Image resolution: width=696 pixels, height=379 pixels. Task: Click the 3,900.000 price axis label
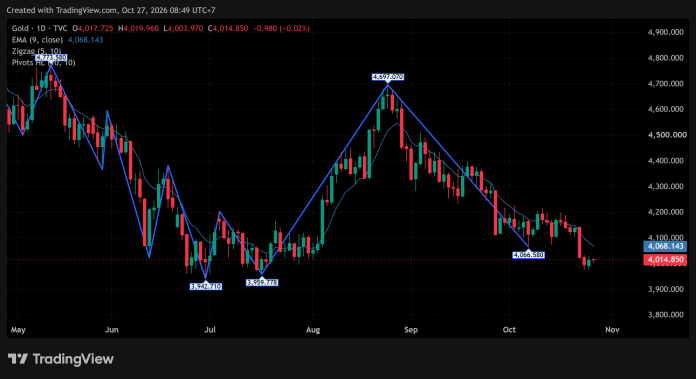point(665,289)
